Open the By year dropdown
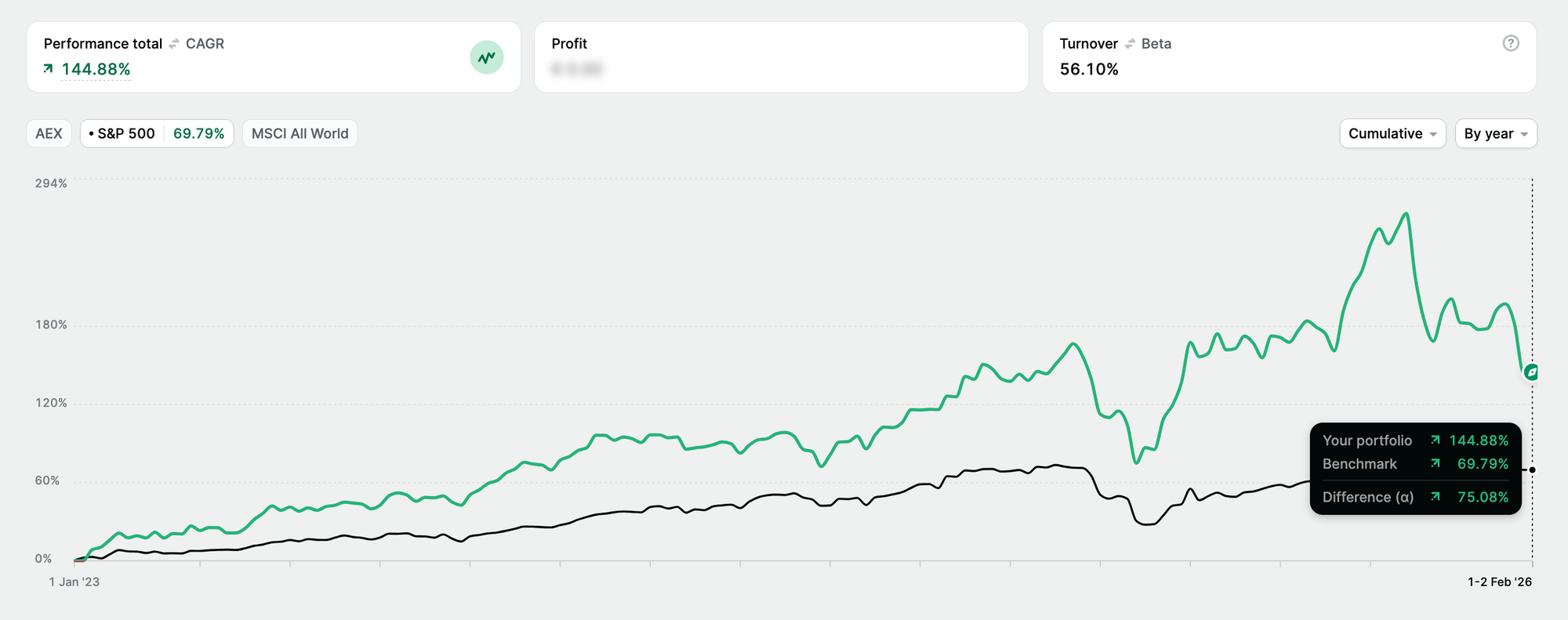The width and height of the screenshot is (1568, 620). pos(1495,133)
